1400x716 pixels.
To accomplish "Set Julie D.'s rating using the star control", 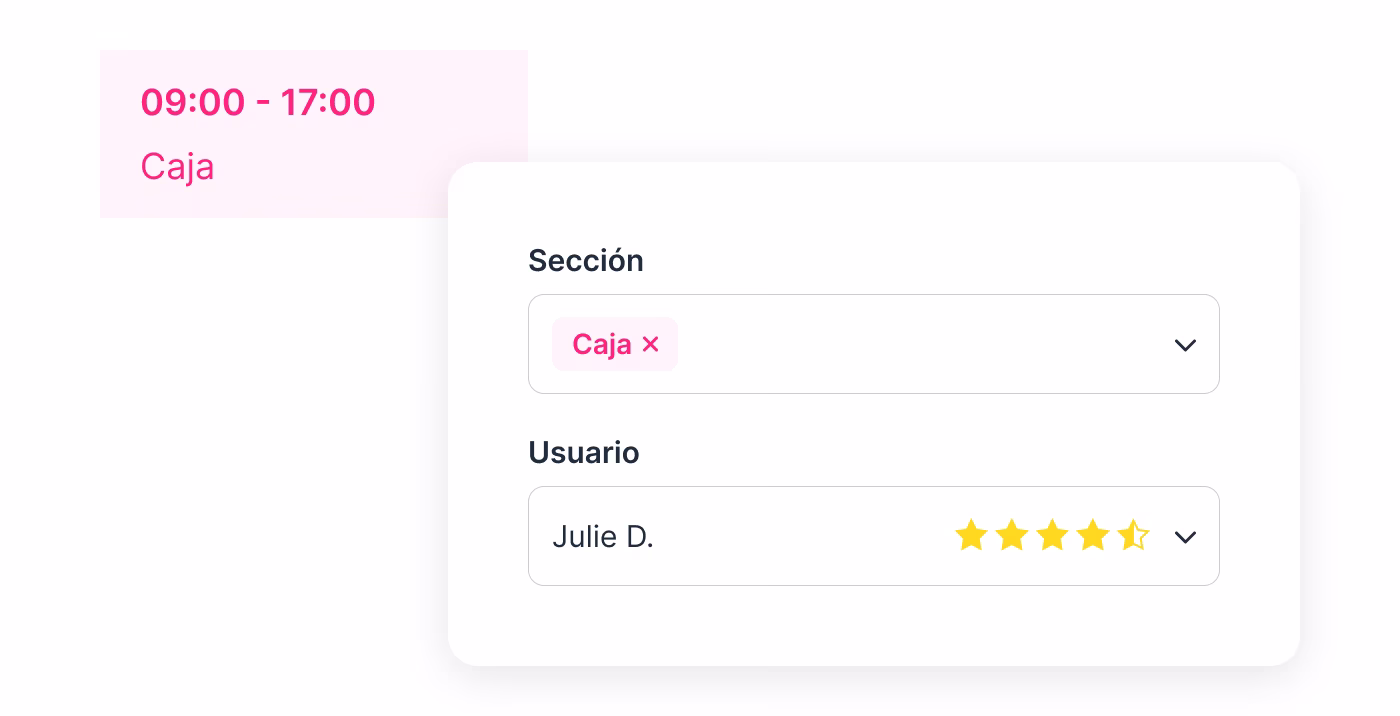I will click(1053, 535).
